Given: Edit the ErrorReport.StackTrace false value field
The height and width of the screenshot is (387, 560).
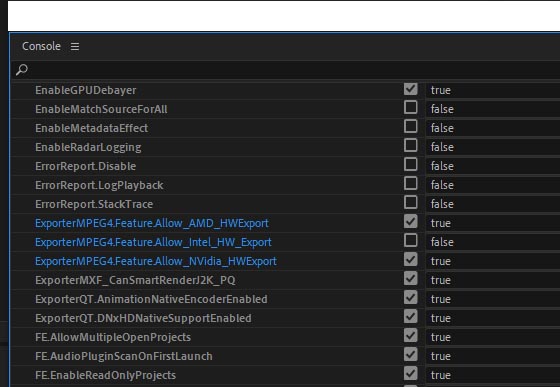Looking at the screenshot, I should (493, 204).
